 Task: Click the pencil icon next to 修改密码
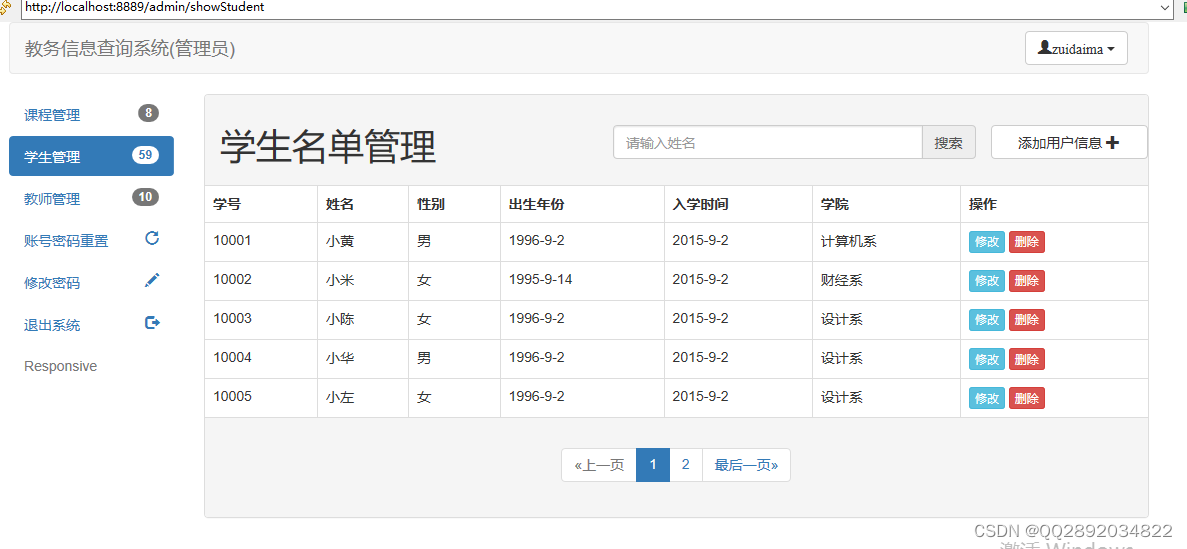point(152,281)
